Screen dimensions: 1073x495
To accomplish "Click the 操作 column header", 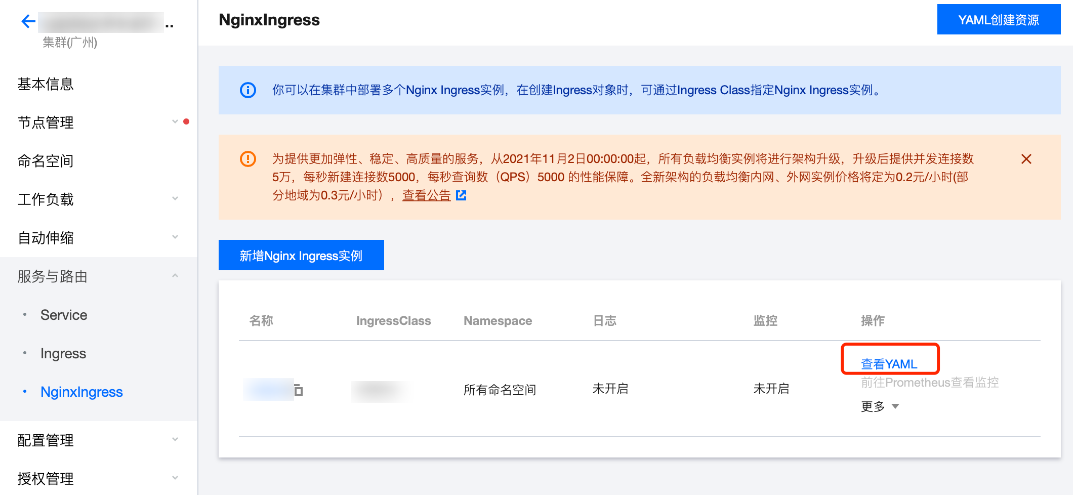I will click(x=872, y=320).
